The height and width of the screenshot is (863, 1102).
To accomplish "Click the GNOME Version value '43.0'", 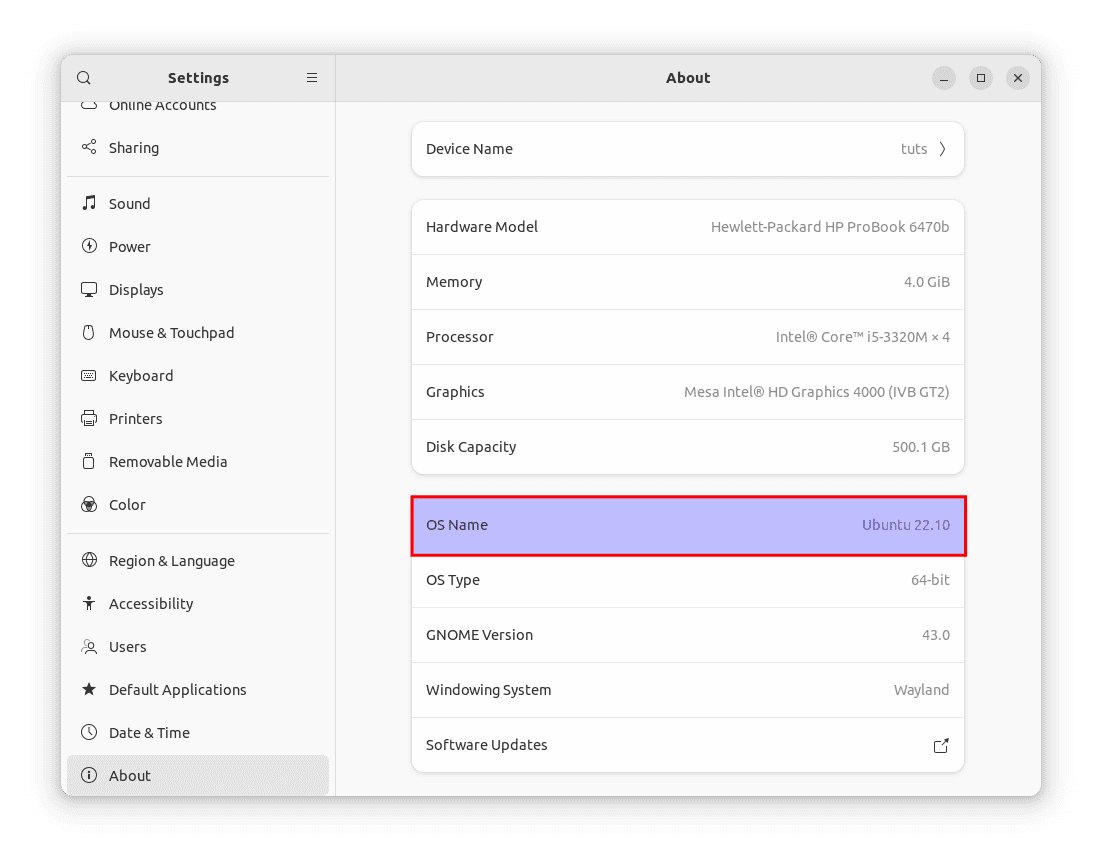I will coord(935,635).
